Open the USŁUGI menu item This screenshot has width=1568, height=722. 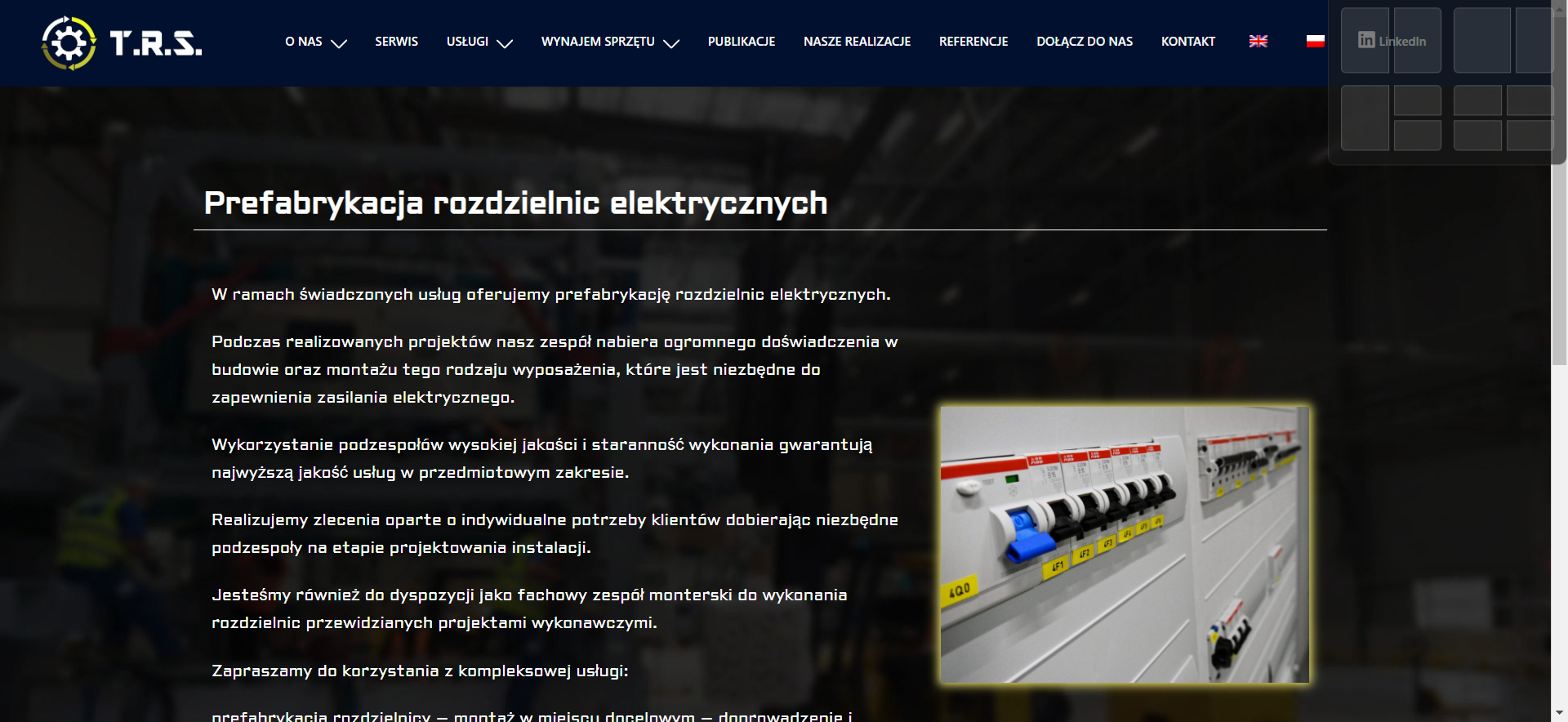(467, 42)
